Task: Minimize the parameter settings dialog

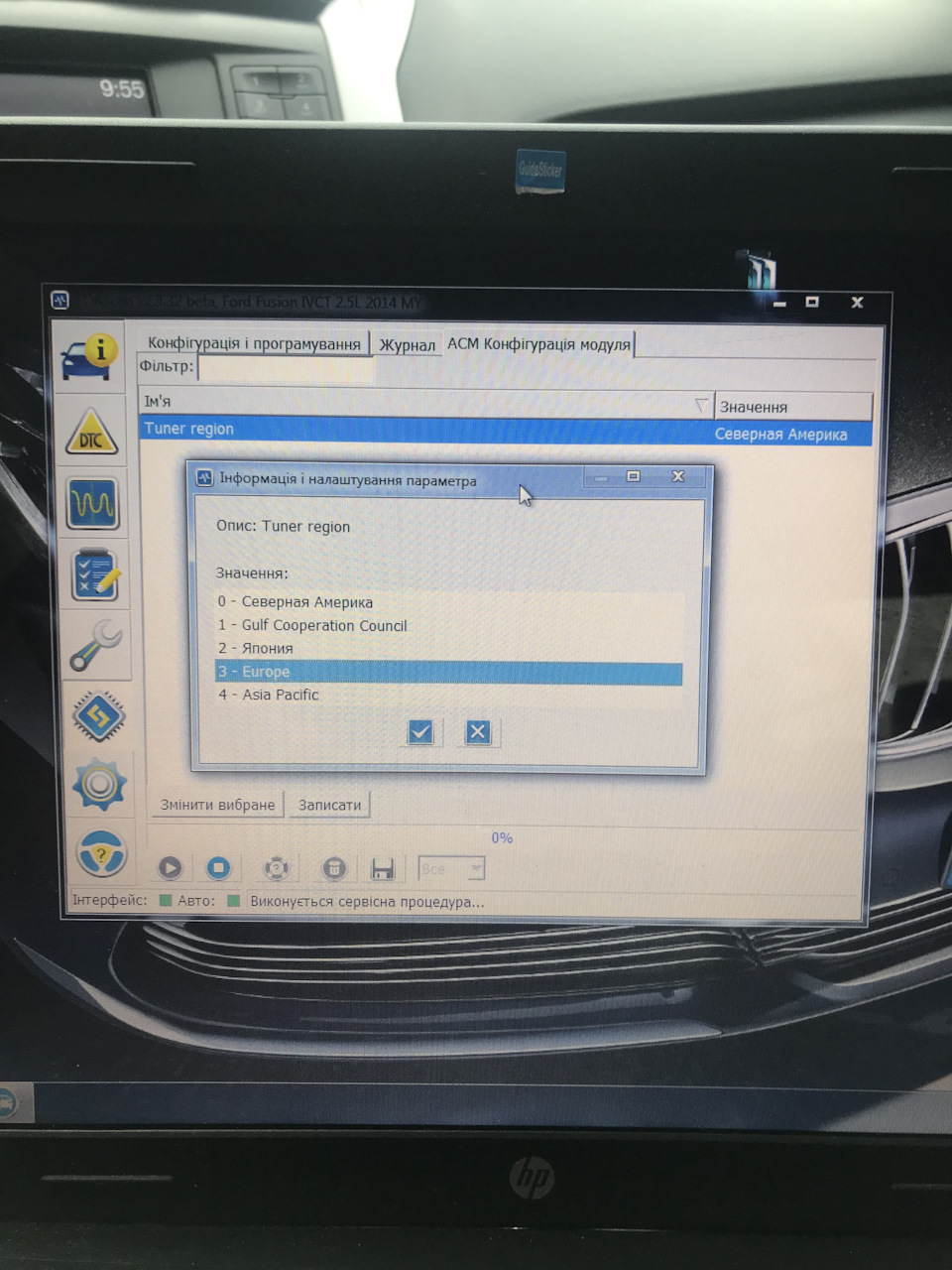Action: coord(601,477)
